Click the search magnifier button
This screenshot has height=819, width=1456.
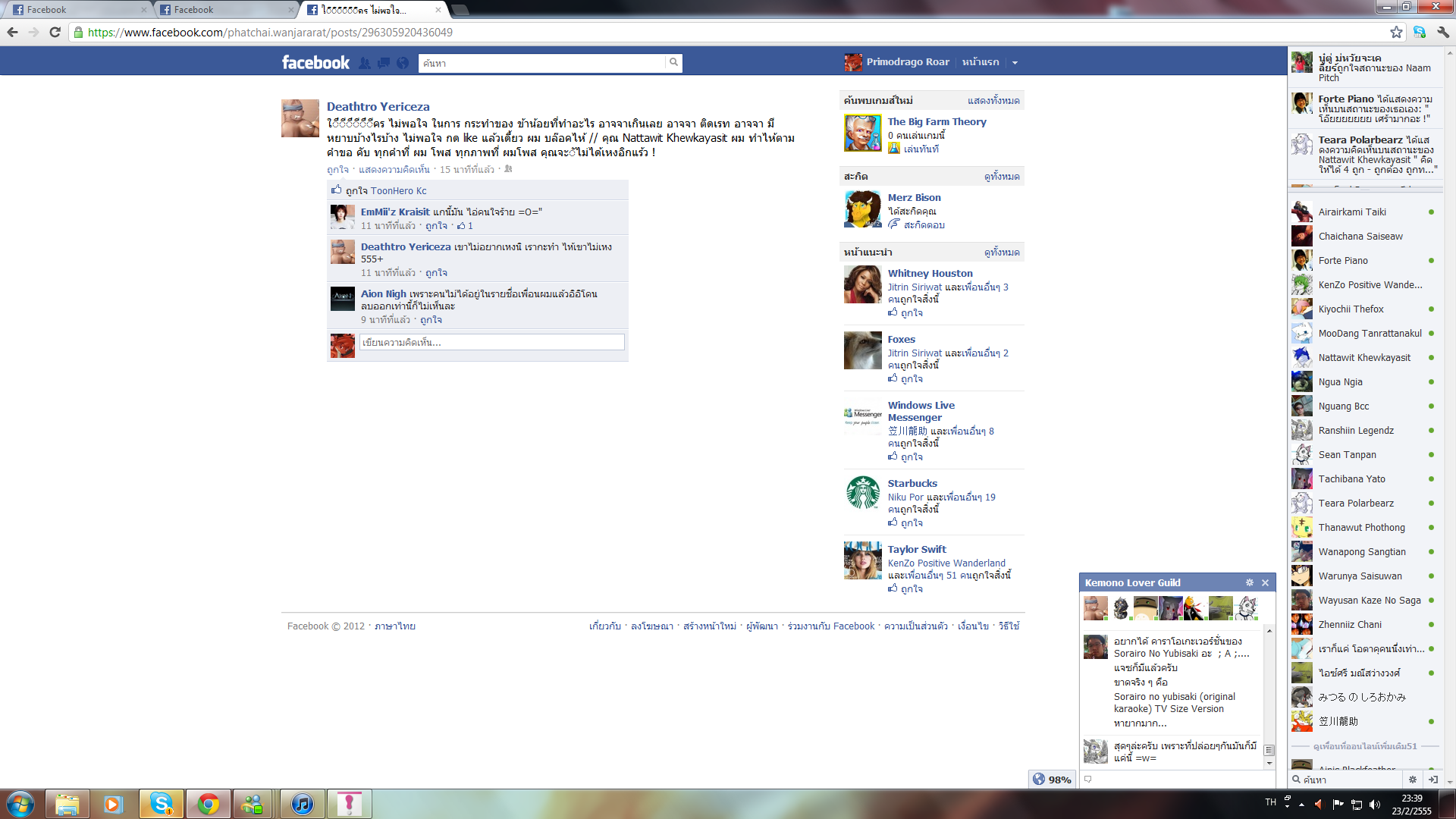pos(673,63)
